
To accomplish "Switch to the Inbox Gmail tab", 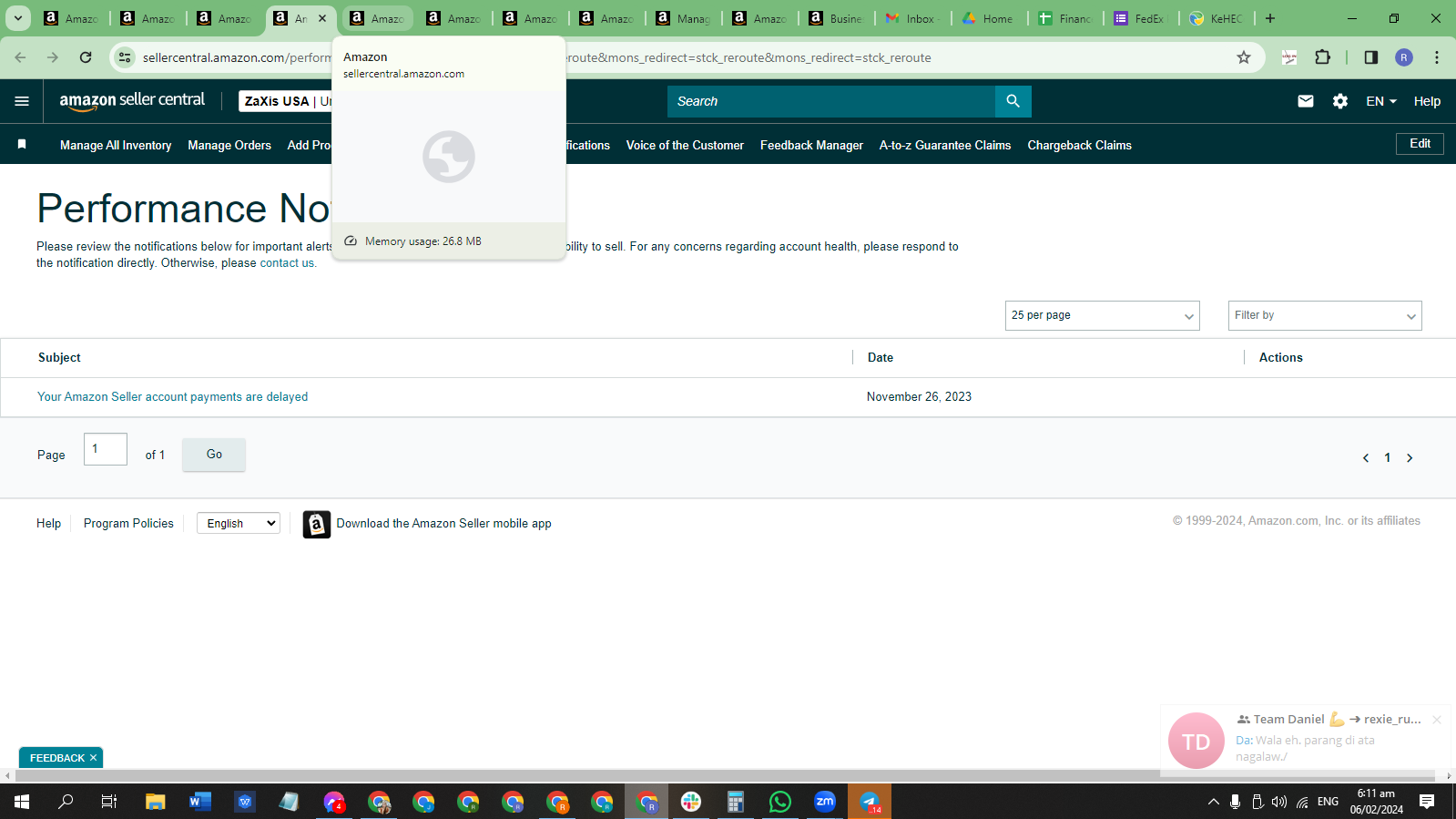I will [x=914, y=18].
